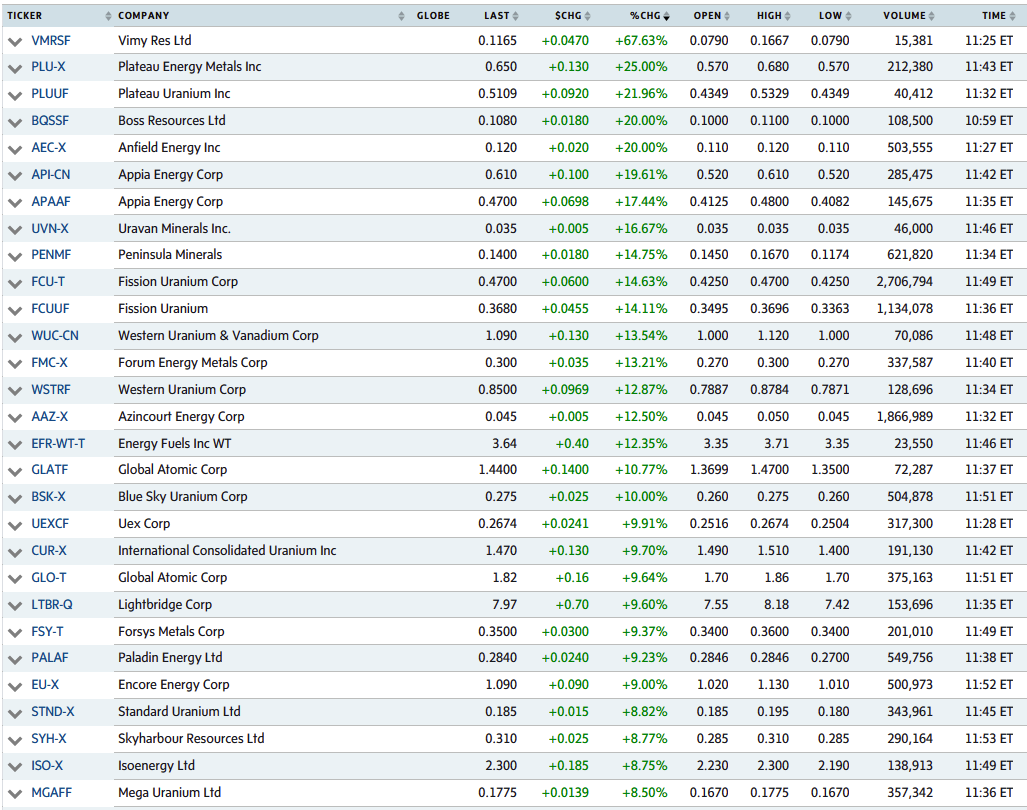Select 'Boss Resources Ltd' company name
Viewport: 1027px width, 810px height.
172,120
